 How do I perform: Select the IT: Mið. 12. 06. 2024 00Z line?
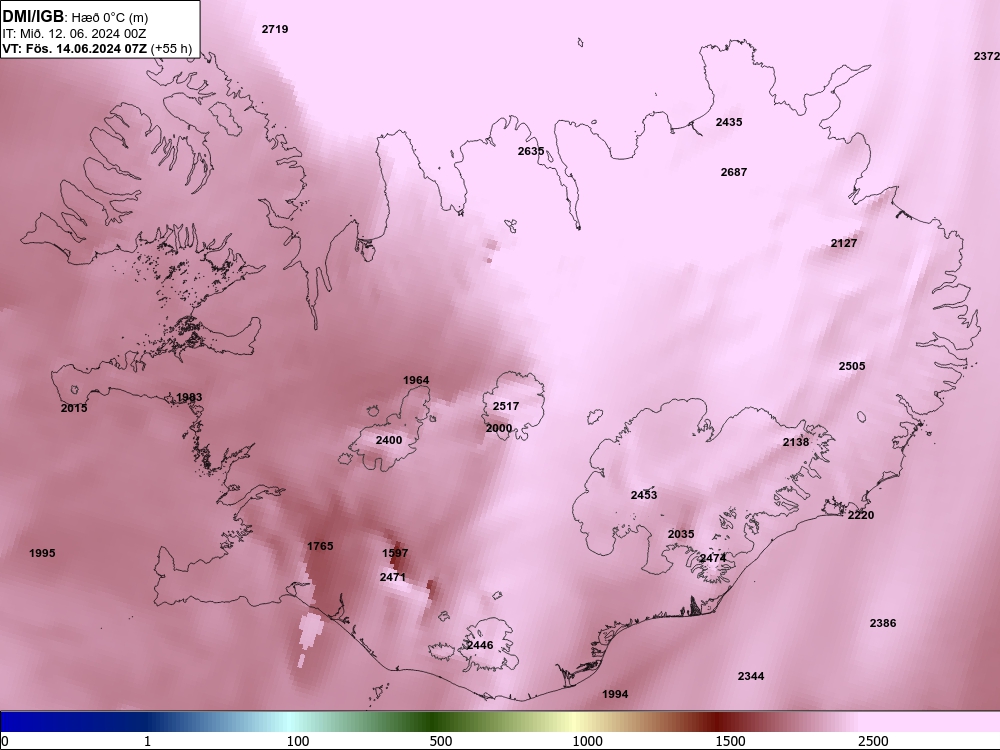coord(74,33)
